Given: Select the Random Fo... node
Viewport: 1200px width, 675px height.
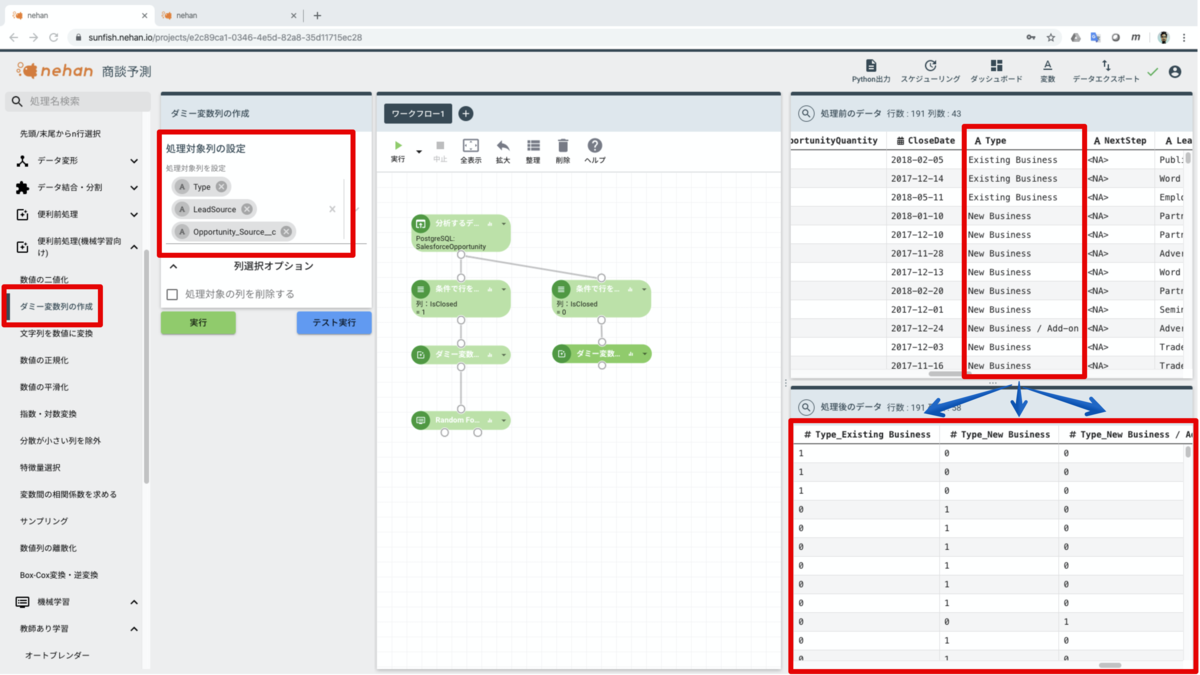Looking at the screenshot, I should 460,421.
